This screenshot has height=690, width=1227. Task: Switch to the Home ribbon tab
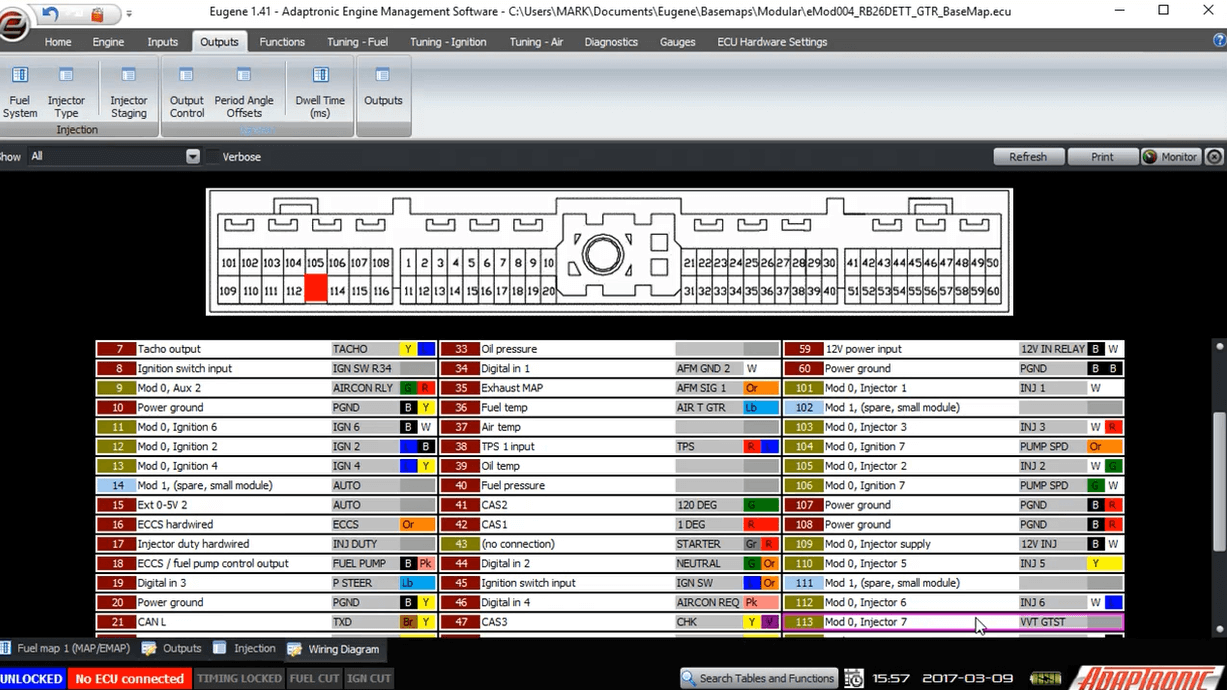click(x=58, y=42)
